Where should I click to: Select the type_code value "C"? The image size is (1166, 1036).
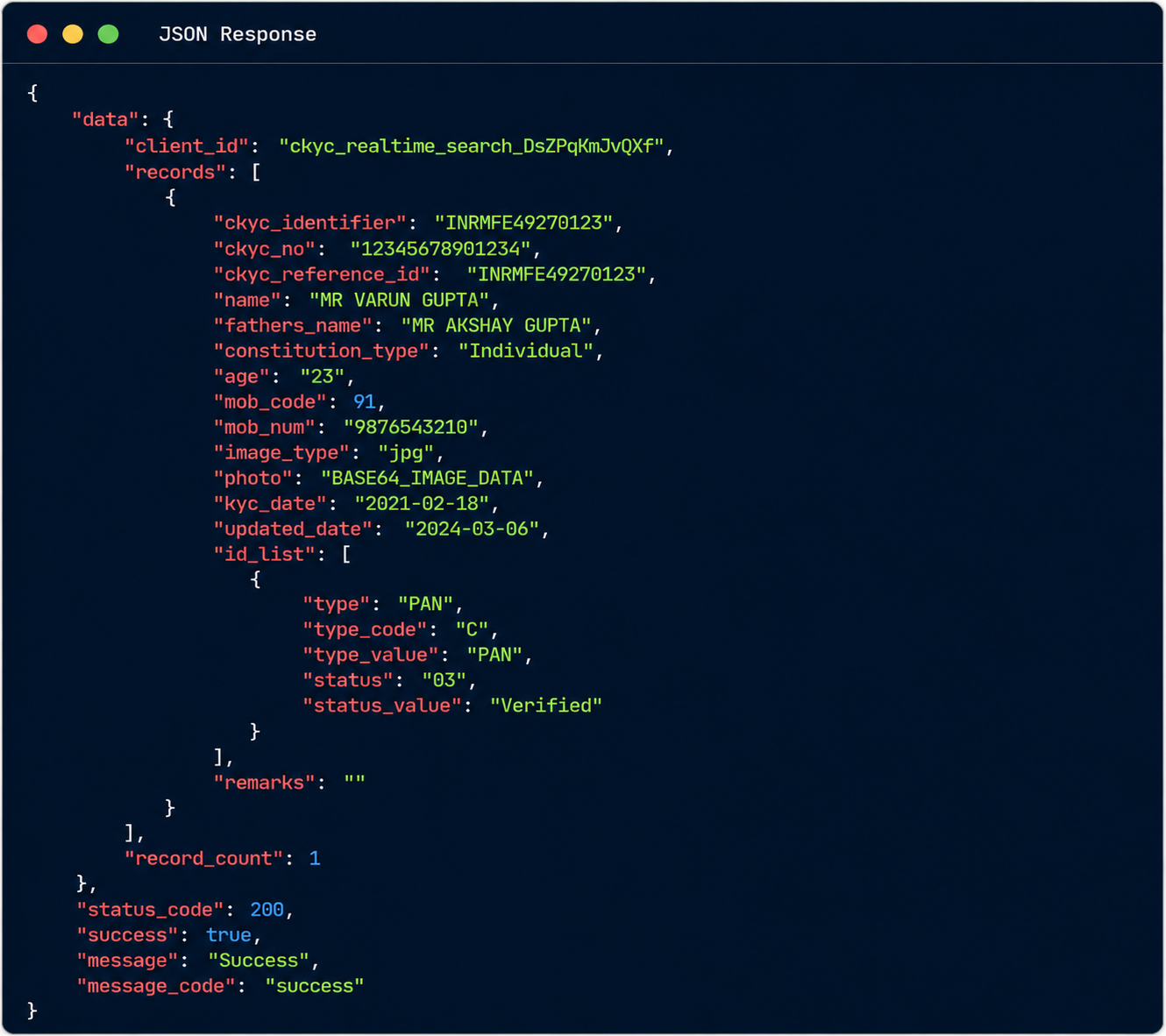(472, 629)
